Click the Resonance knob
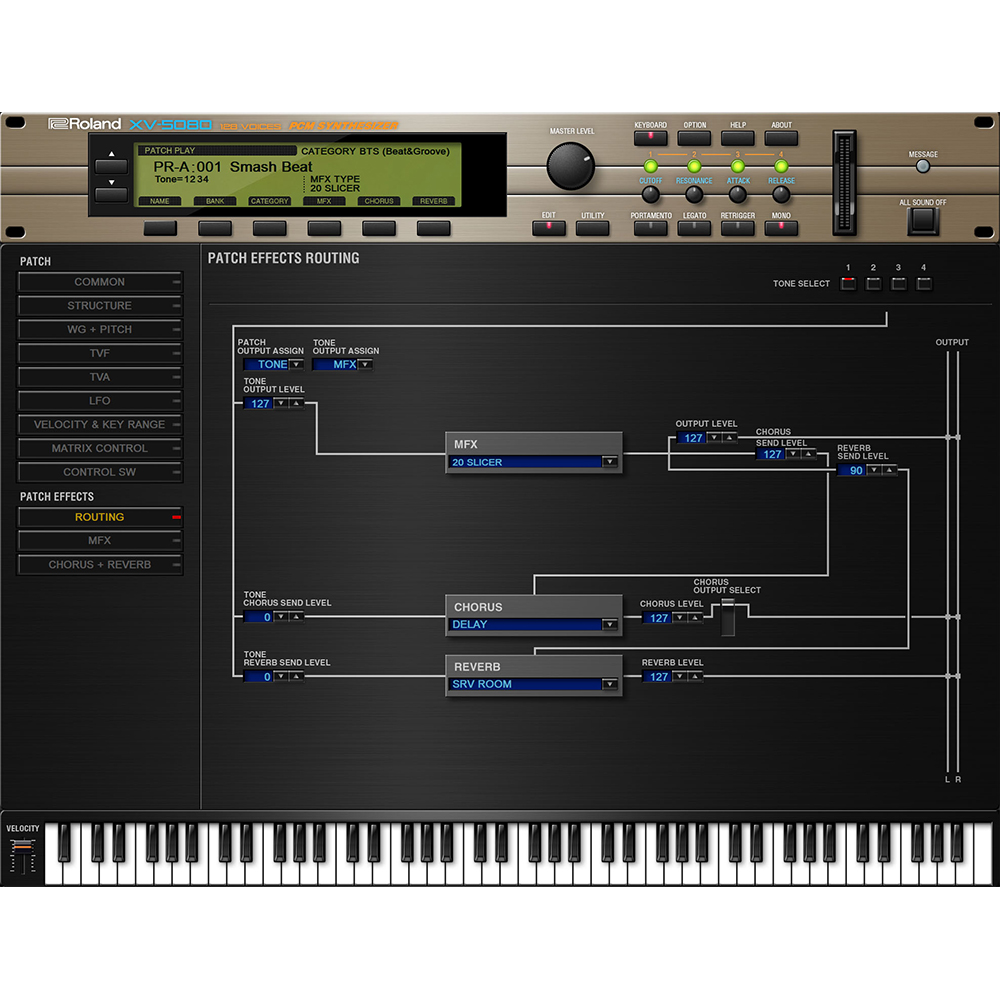 [x=694, y=195]
